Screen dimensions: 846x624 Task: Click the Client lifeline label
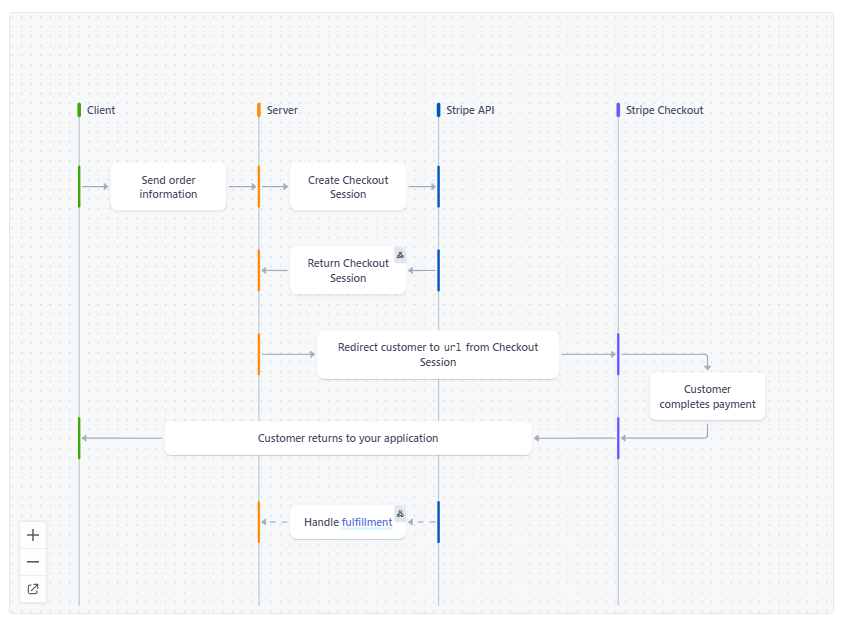coord(100,110)
